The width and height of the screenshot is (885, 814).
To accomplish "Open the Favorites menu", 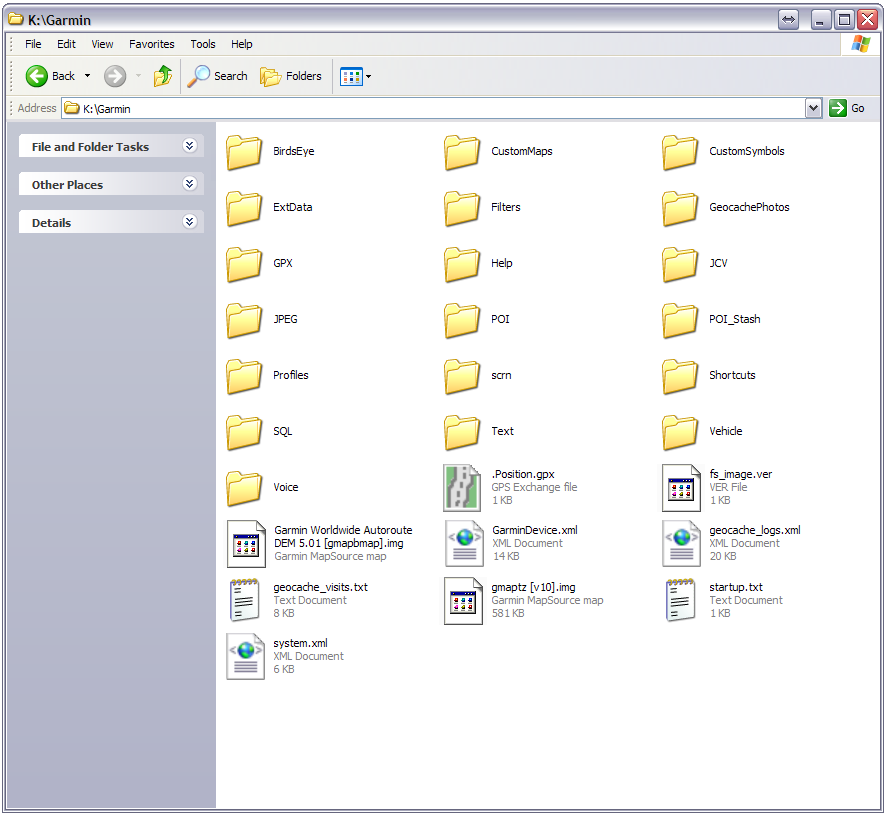I will [x=152, y=44].
